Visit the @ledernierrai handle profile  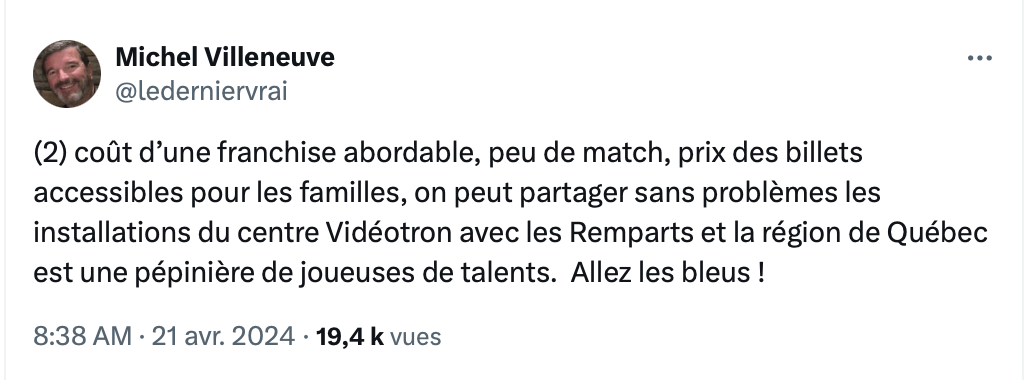pos(201,92)
